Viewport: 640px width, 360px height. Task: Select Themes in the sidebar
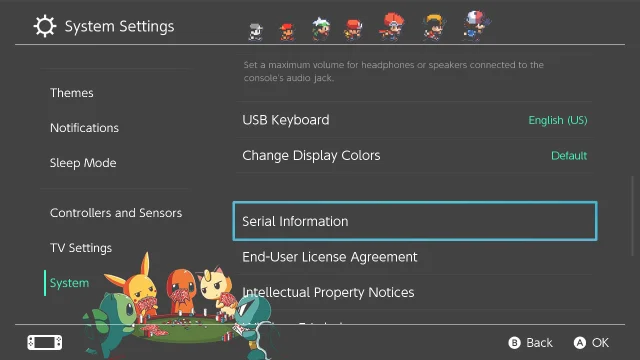tap(72, 93)
